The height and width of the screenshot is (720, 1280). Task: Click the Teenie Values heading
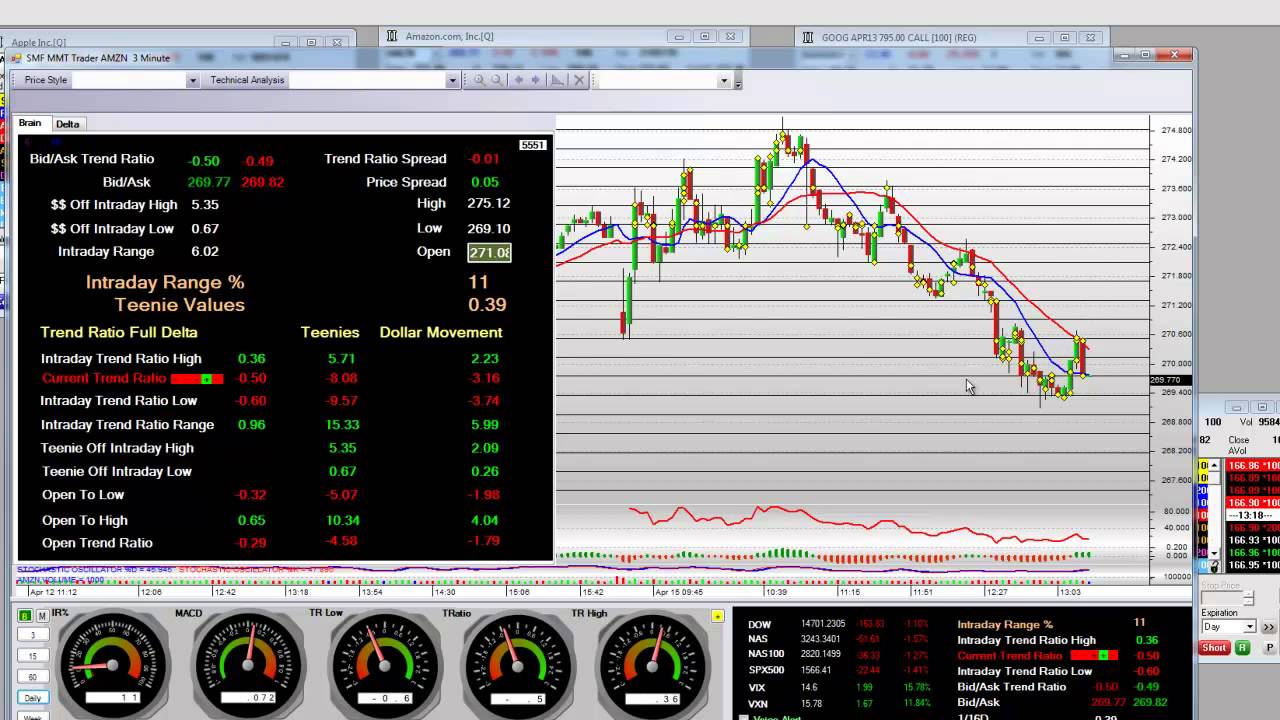click(x=180, y=305)
